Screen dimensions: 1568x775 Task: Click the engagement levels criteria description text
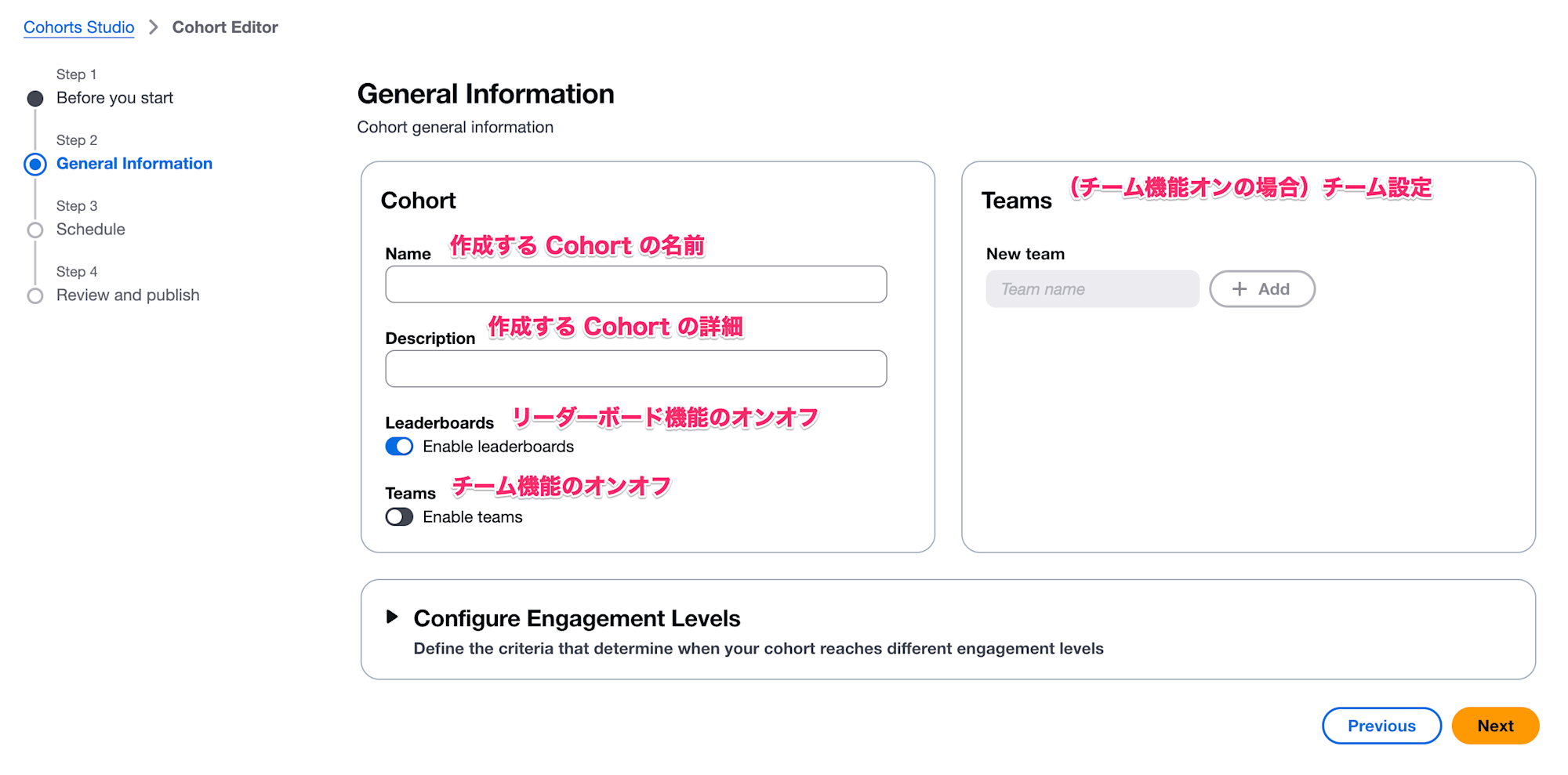tap(758, 649)
